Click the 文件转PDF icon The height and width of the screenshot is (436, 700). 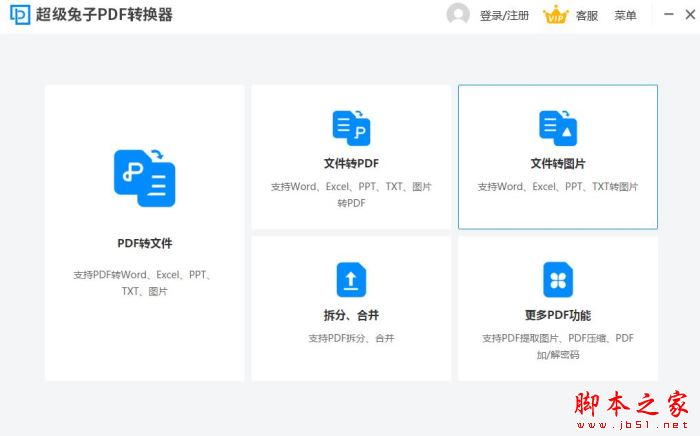pos(351,128)
